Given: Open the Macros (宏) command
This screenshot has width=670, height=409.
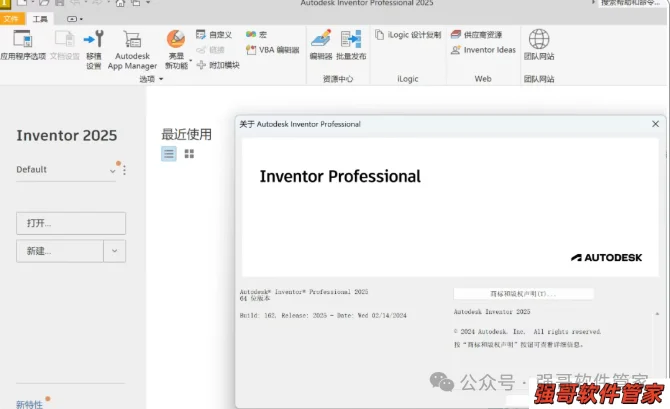Looking at the screenshot, I should pyautogui.click(x=256, y=34).
